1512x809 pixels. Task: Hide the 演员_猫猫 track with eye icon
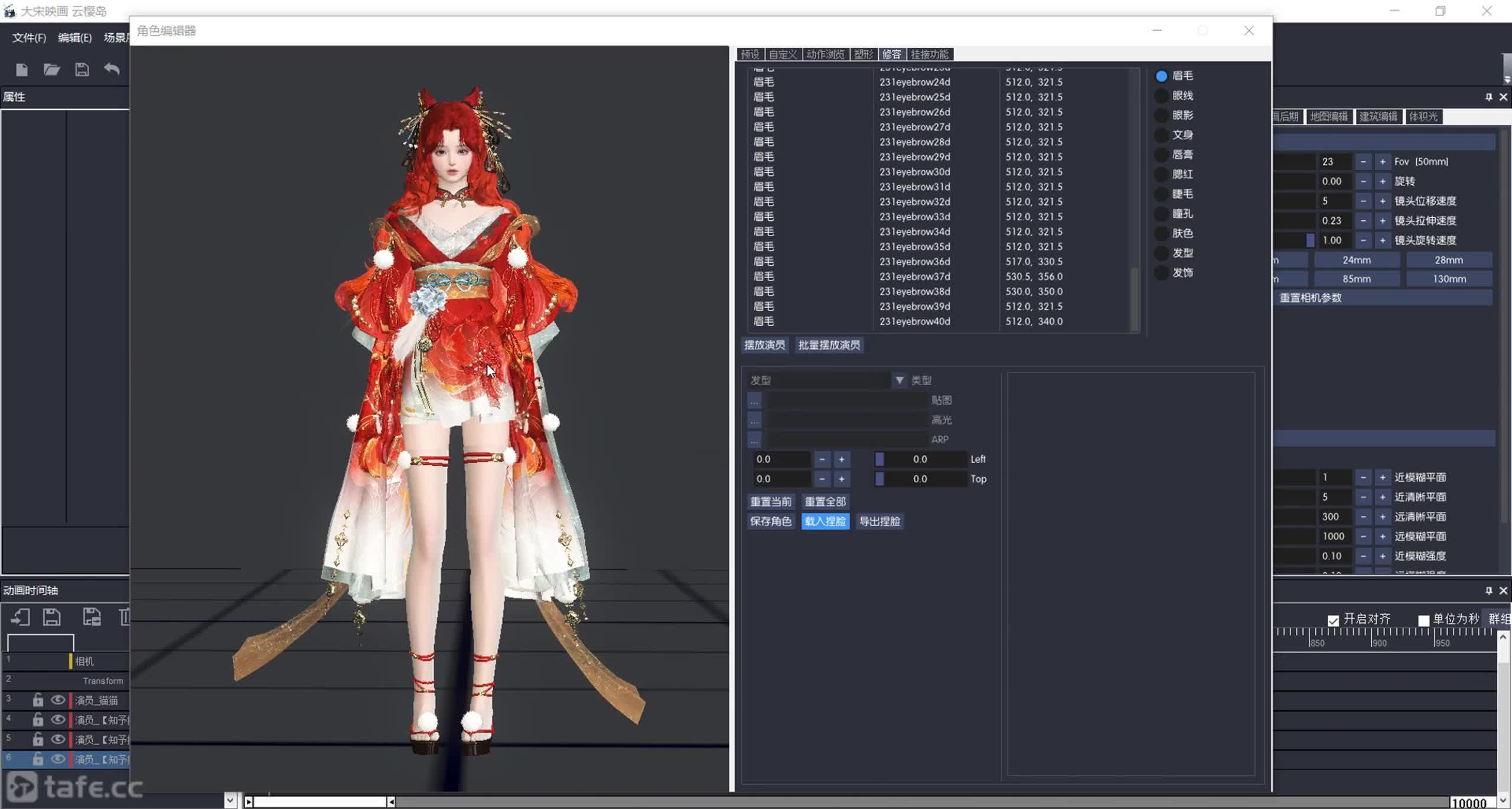(58, 700)
